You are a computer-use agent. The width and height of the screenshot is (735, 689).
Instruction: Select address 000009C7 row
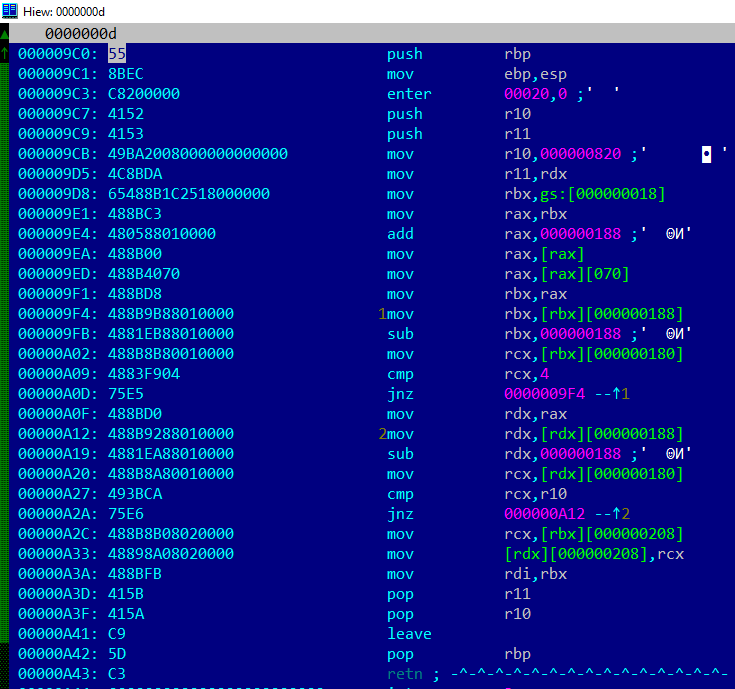[x=58, y=114]
